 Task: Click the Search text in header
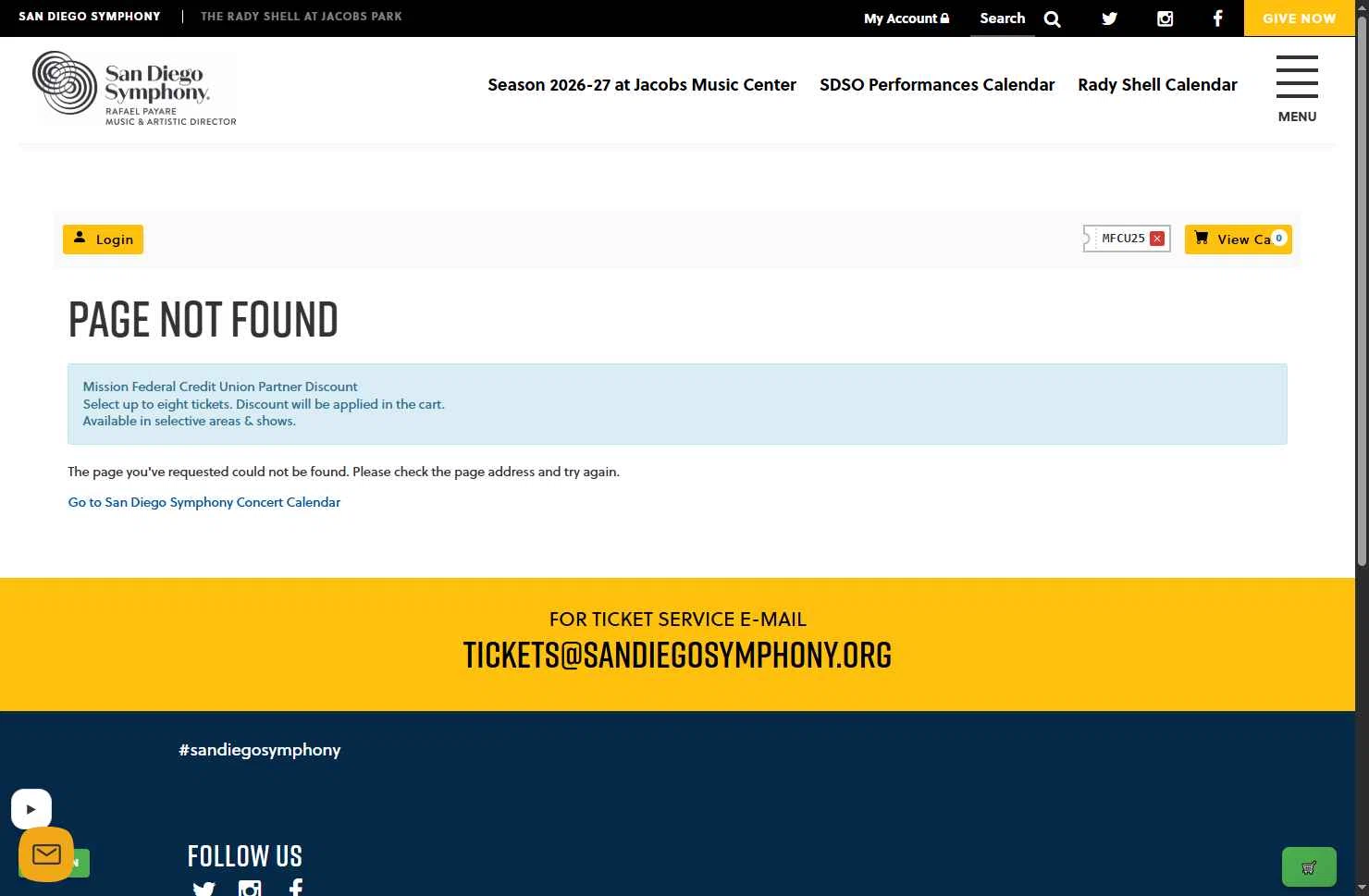(x=1003, y=18)
